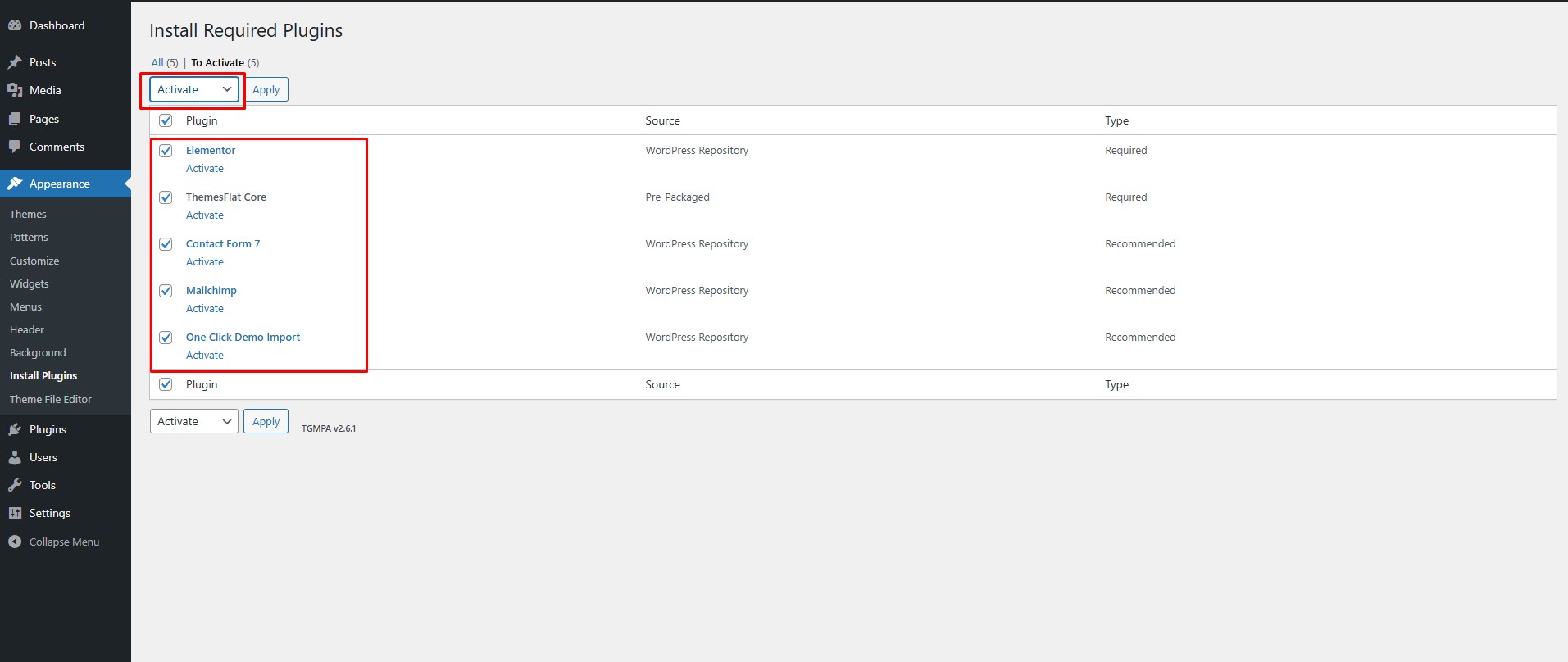This screenshot has width=1568, height=662.
Task: Open Install Plugins submenu item
Action: point(43,375)
